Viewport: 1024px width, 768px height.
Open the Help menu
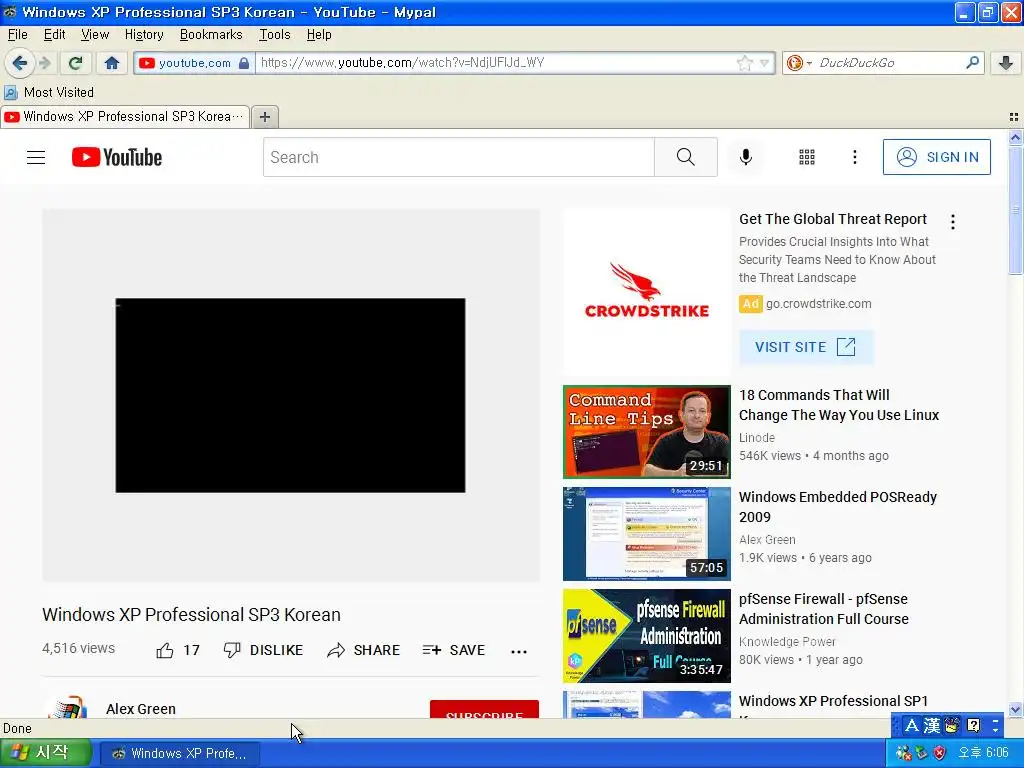319,35
